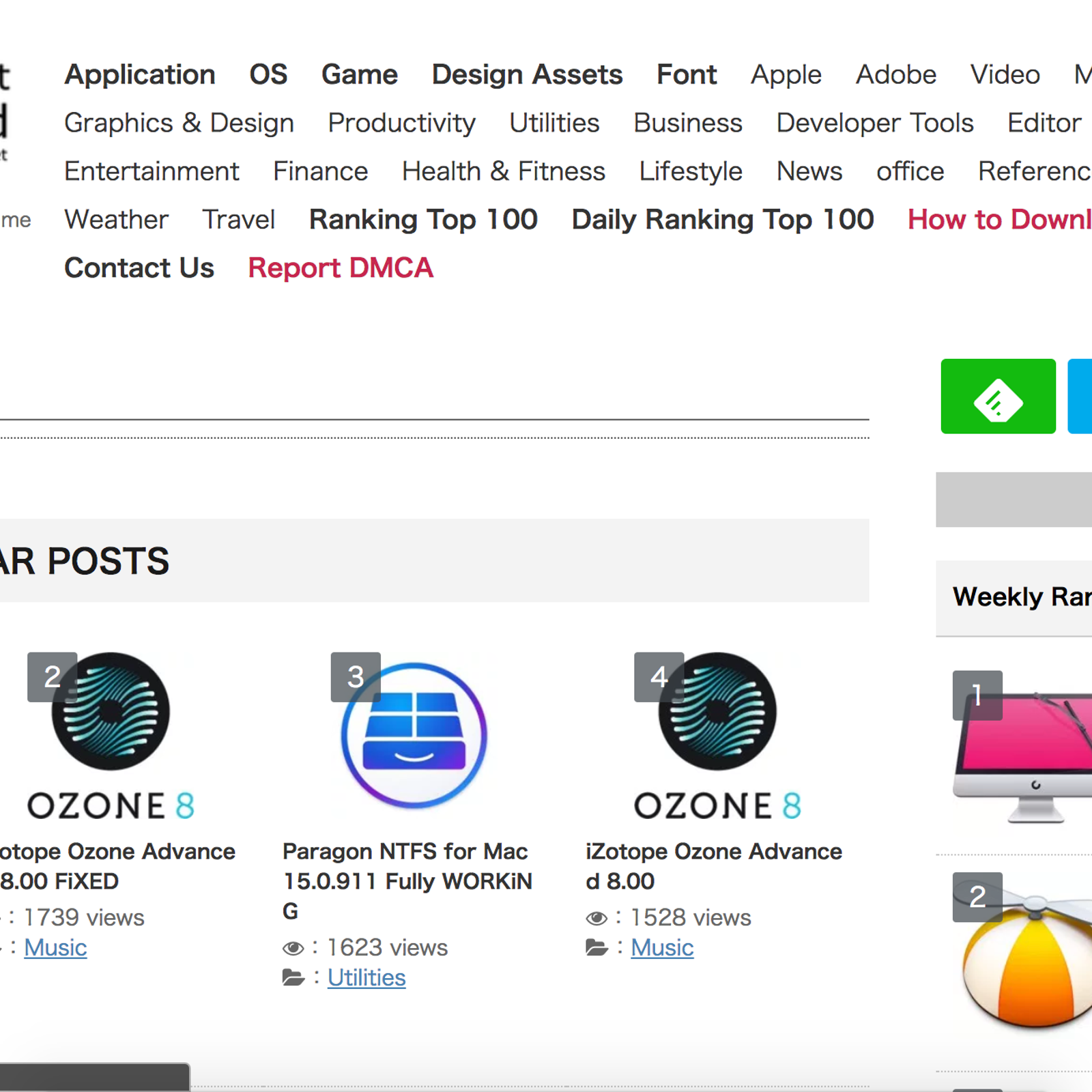
Task: Click the 1528 views text
Action: pyautogui.click(x=690, y=917)
